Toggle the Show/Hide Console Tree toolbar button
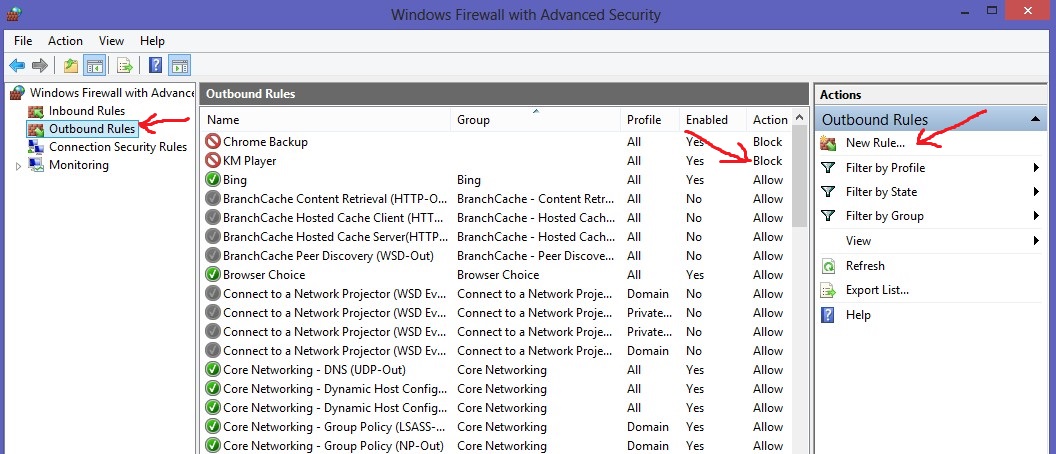1056x454 pixels. click(x=95, y=66)
